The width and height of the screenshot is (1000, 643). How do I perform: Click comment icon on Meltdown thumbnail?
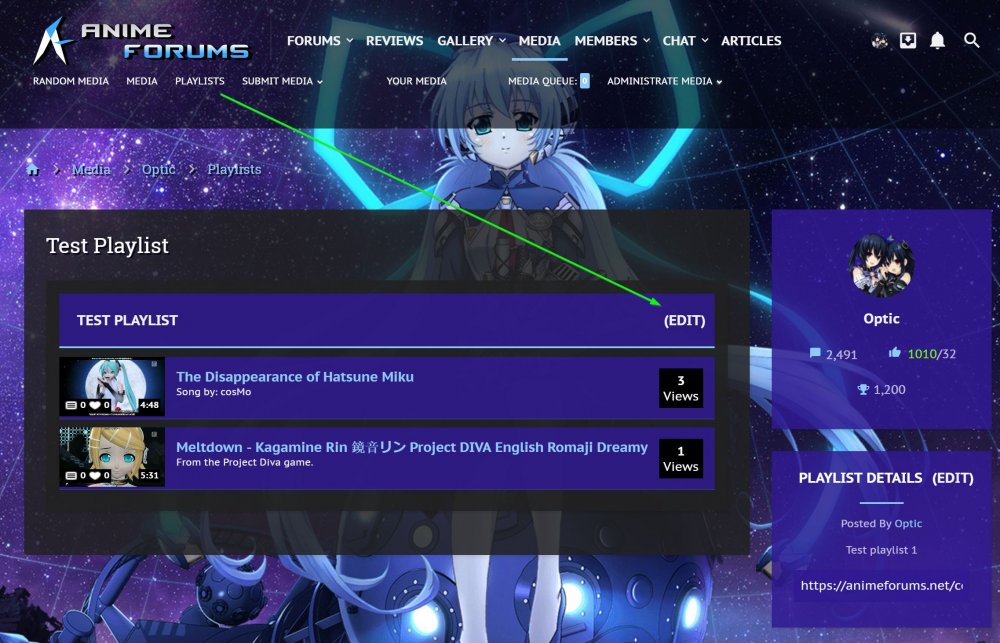71,475
